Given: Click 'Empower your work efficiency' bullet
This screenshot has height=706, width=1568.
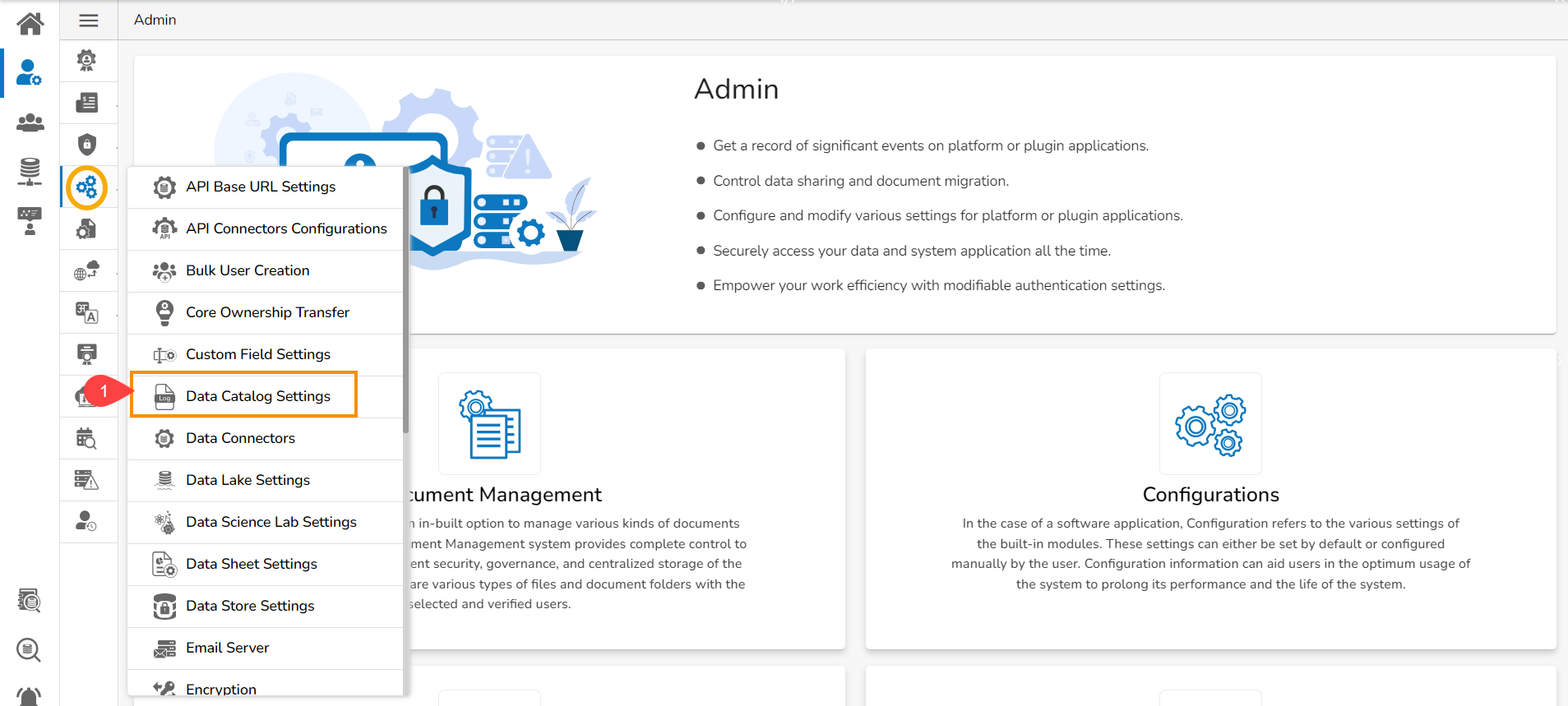Looking at the screenshot, I should [939, 285].
